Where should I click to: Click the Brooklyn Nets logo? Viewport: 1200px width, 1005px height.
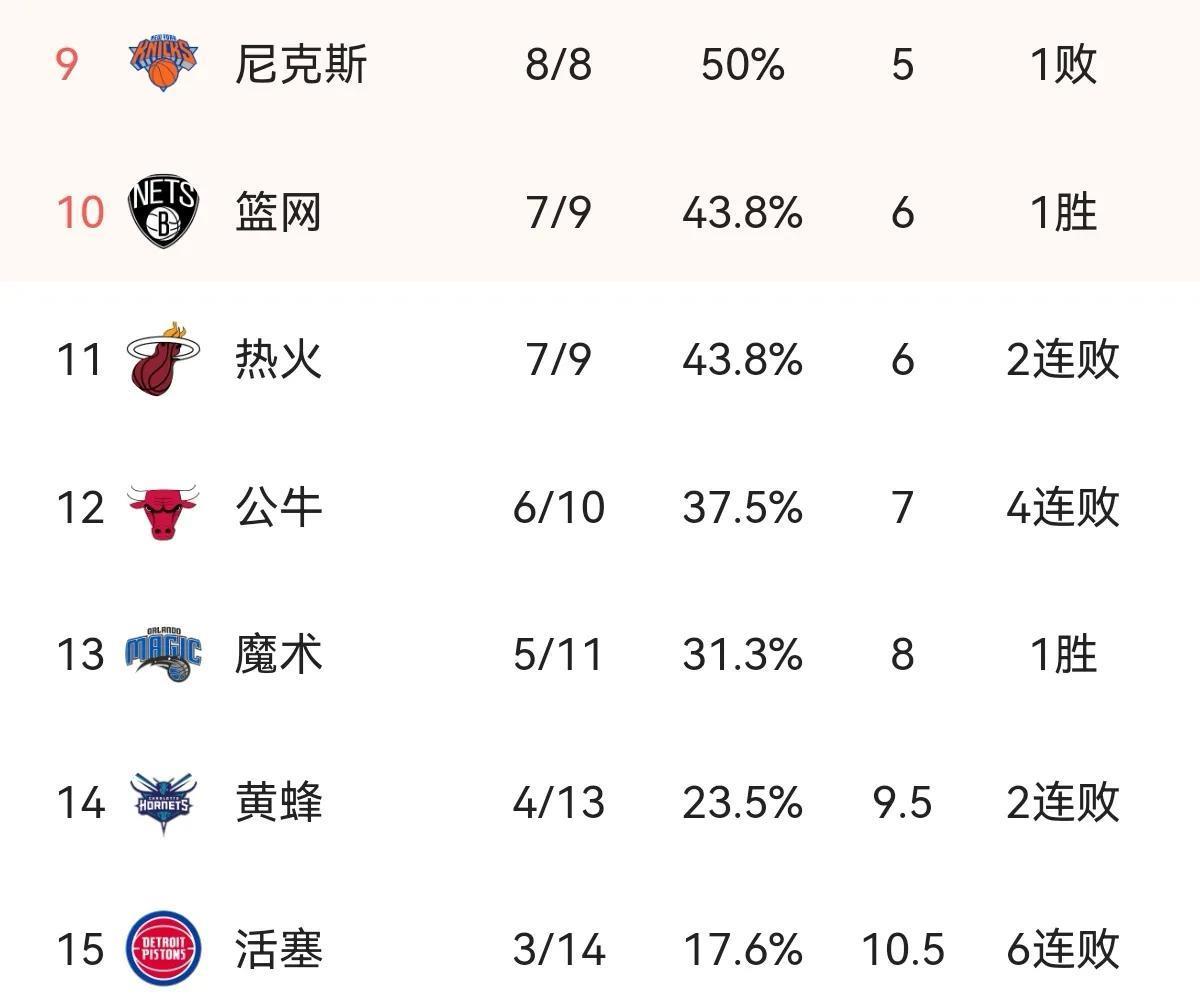(x=164, y=212)
